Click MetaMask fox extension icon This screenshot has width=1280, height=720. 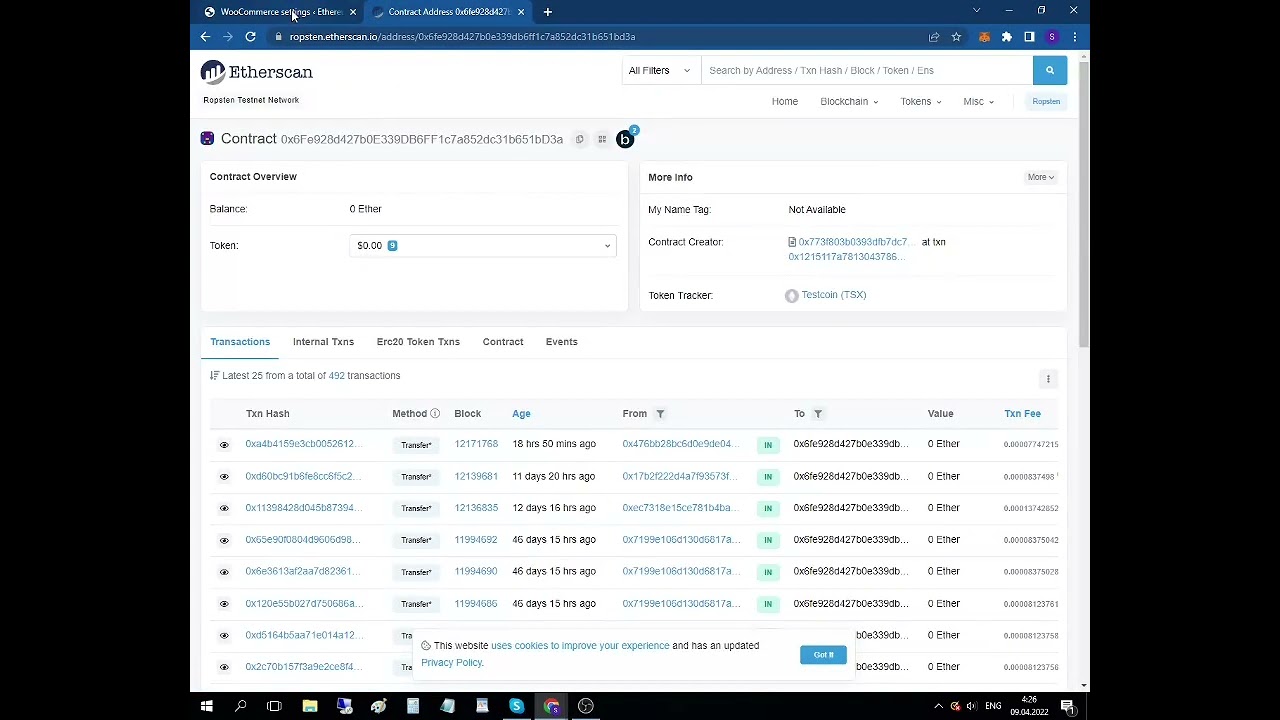pos(984,37)
